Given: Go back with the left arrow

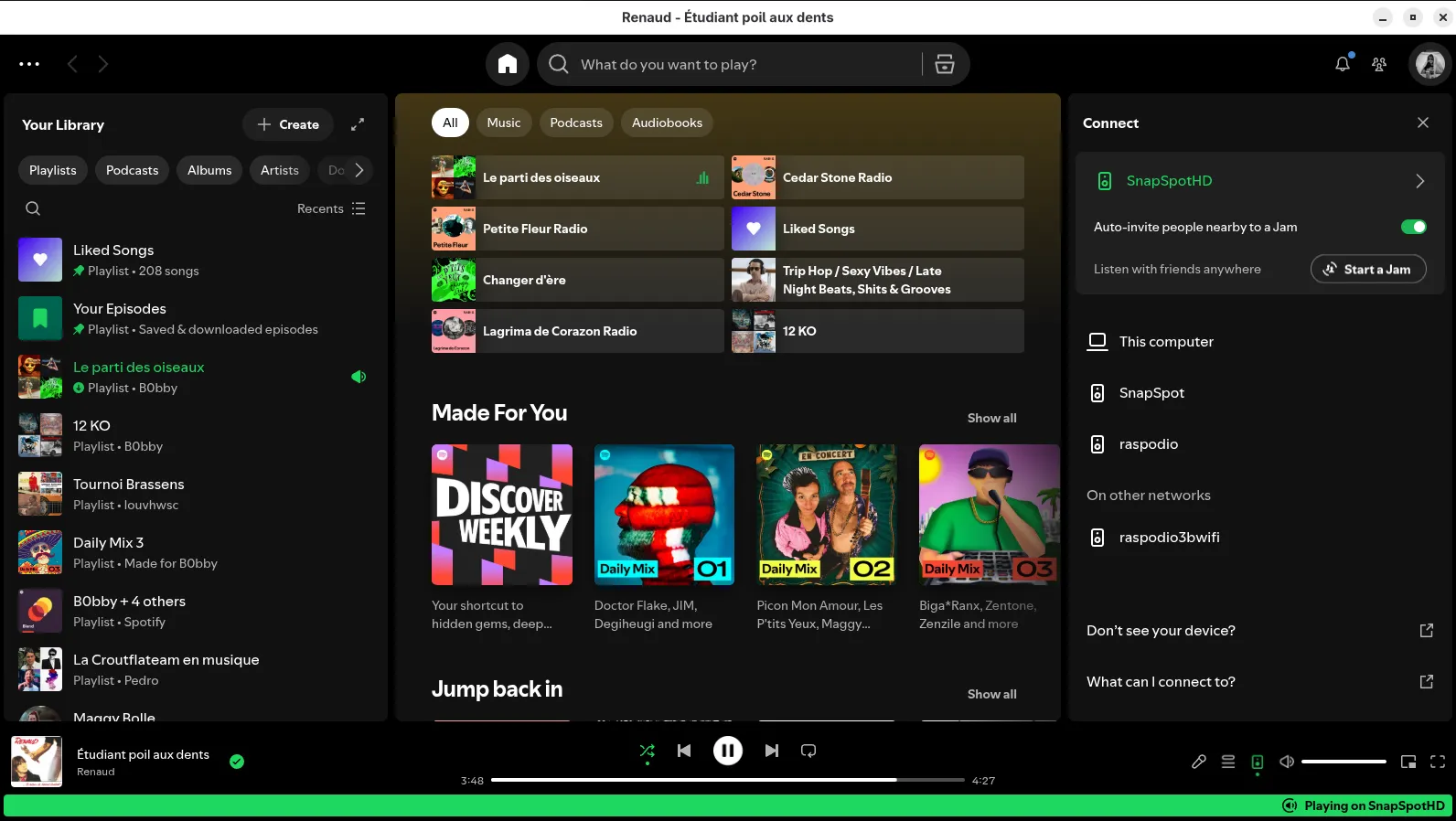Looking at the screenshot, I should (x=72, y=64).
